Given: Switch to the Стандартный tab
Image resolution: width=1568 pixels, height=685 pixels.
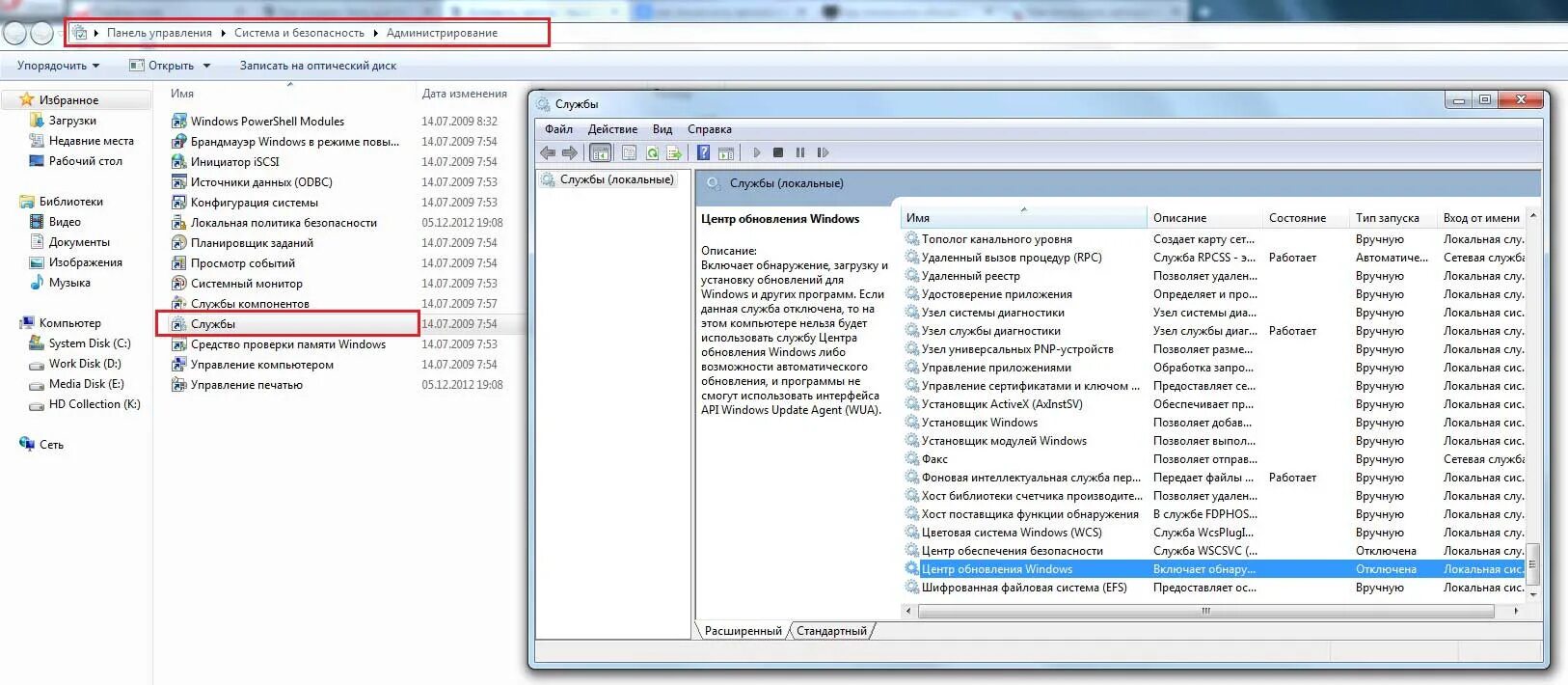Looking at the screenshot, I should point(831,631).
